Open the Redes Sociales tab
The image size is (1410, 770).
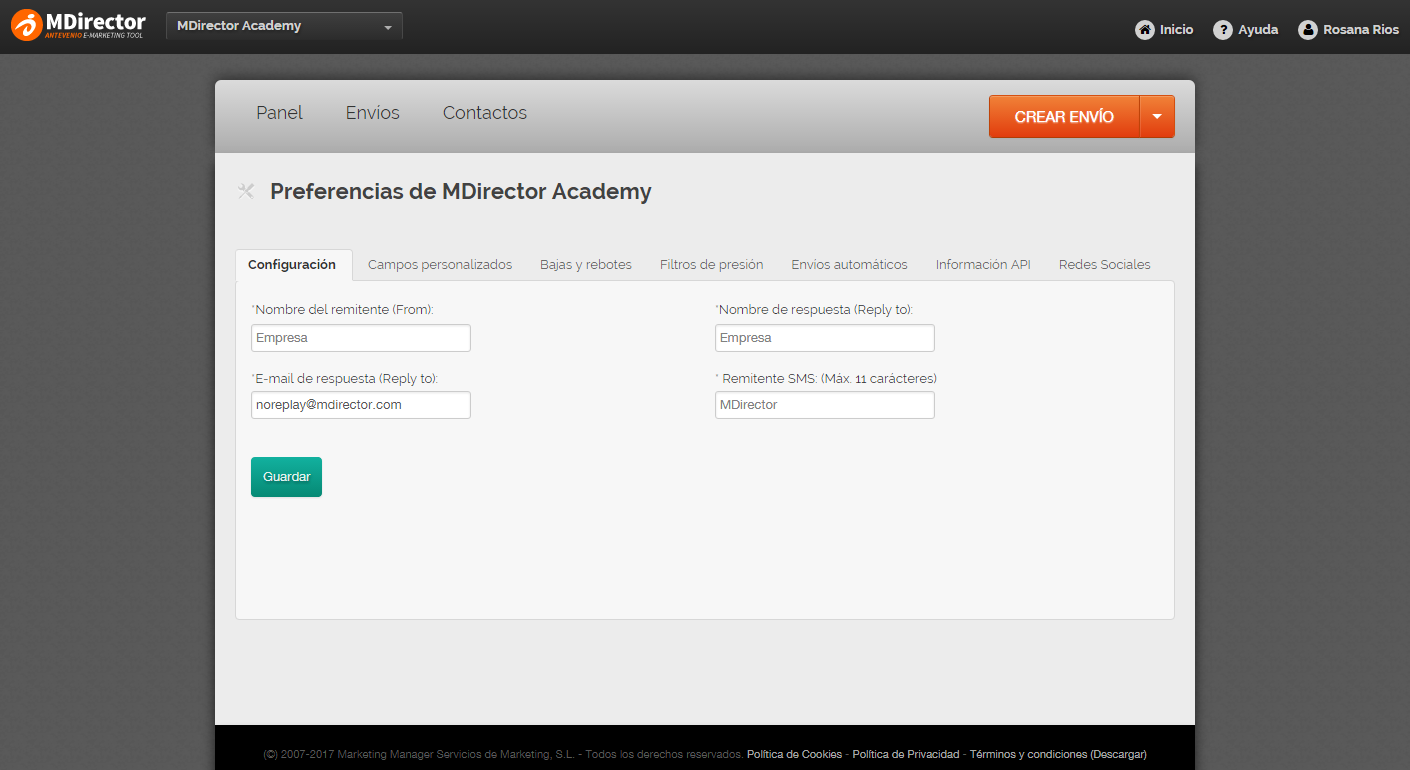click(1105, 265)
